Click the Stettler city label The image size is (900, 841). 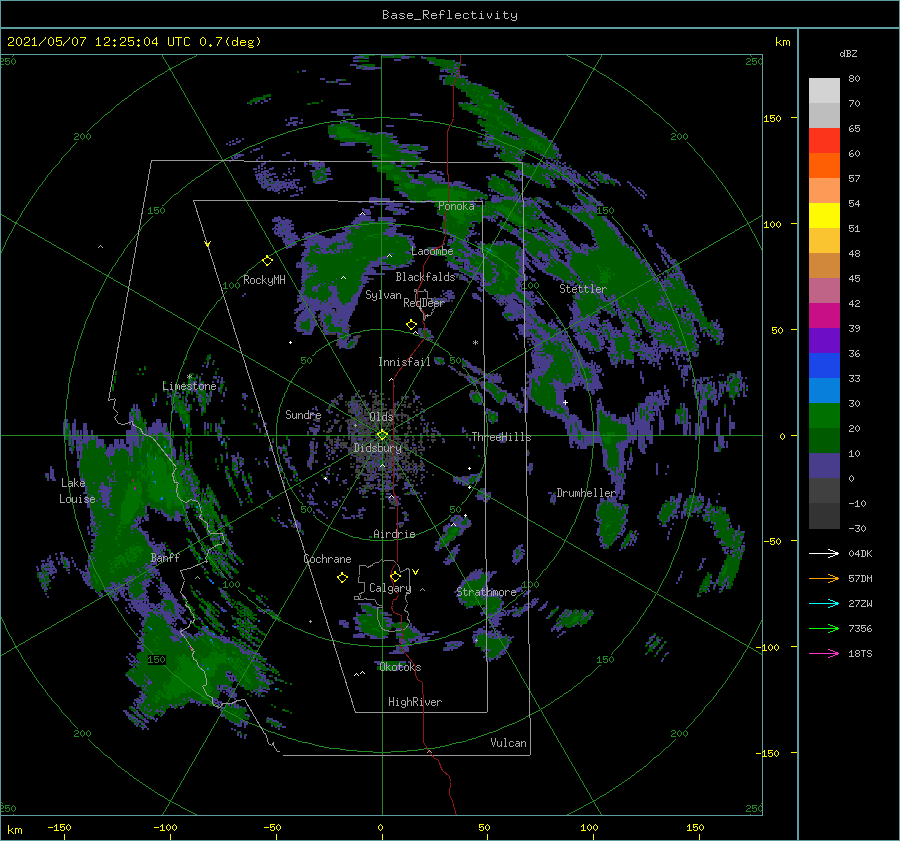click(583, 289)
